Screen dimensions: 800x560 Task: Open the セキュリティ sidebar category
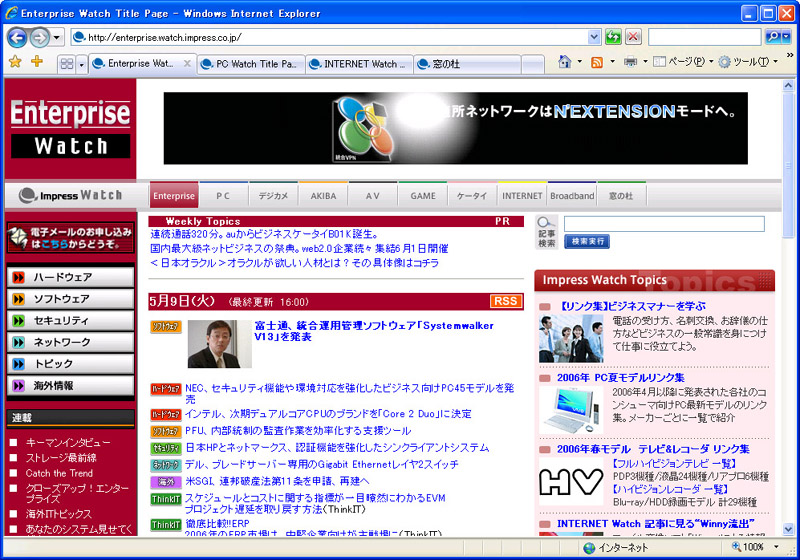(x=70, y=320)
